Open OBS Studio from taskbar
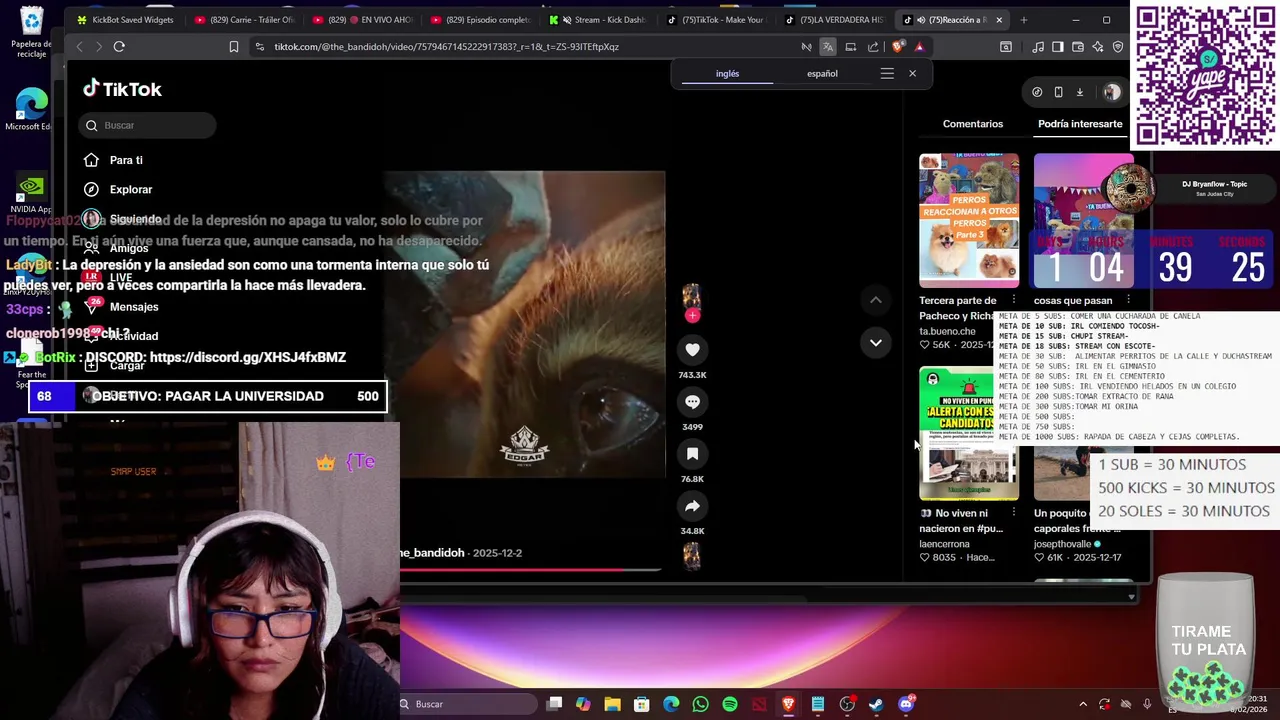1280x720 pixels. [847, 704]
